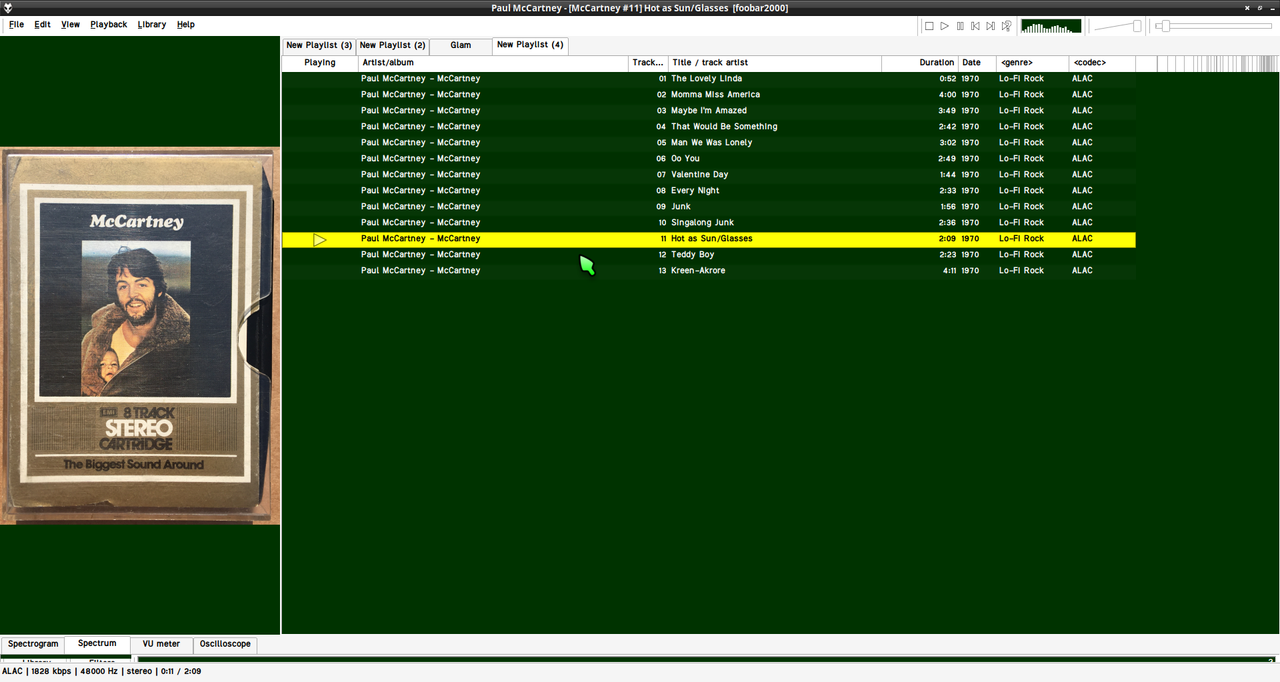Select track "The Lovely Linda"
The width and height of the screenshot is (1280, 682).
[x=709, y=78]
